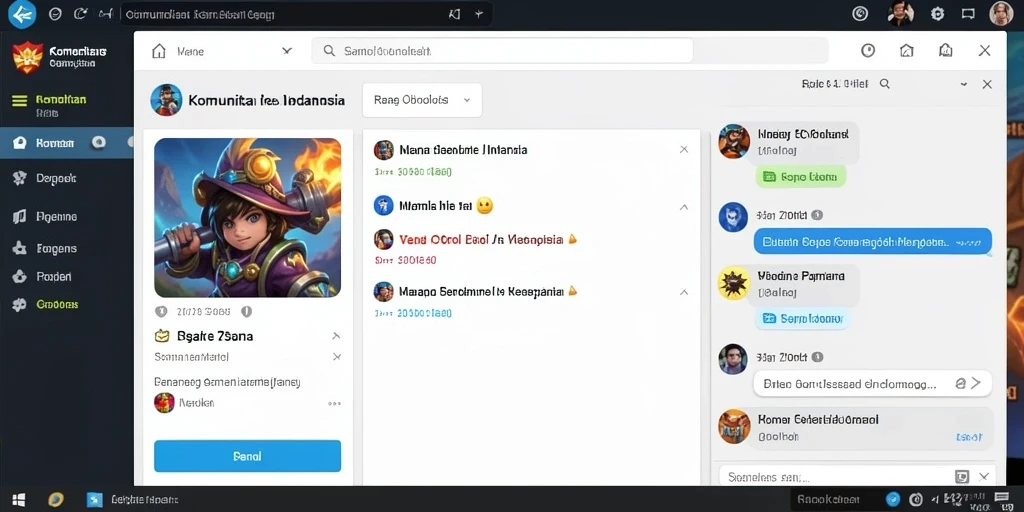
Task: Click the wizard character thumbnail image
Action: 248,217
